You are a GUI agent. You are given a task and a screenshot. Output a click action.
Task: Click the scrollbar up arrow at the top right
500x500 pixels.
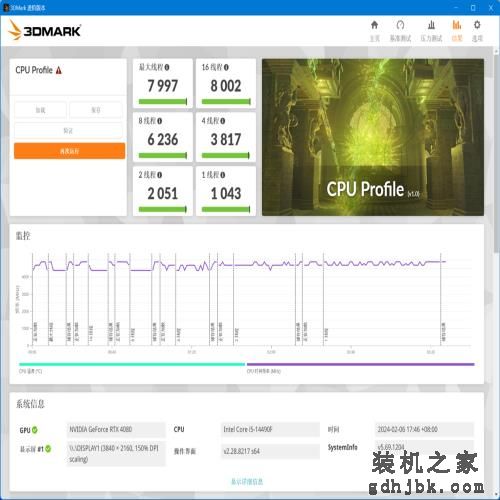(x=496, y=51)
